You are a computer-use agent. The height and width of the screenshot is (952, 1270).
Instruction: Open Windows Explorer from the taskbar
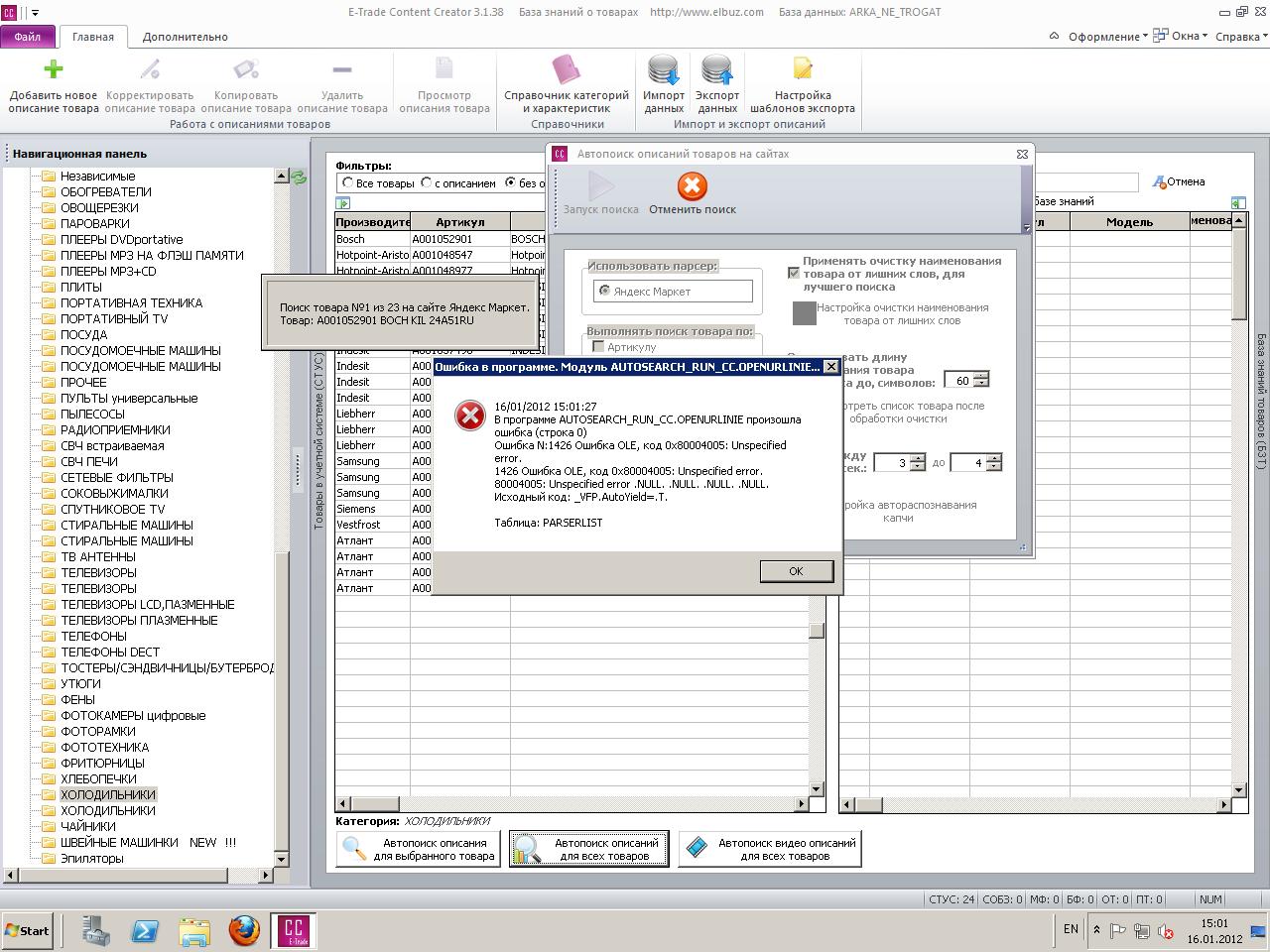194,930
